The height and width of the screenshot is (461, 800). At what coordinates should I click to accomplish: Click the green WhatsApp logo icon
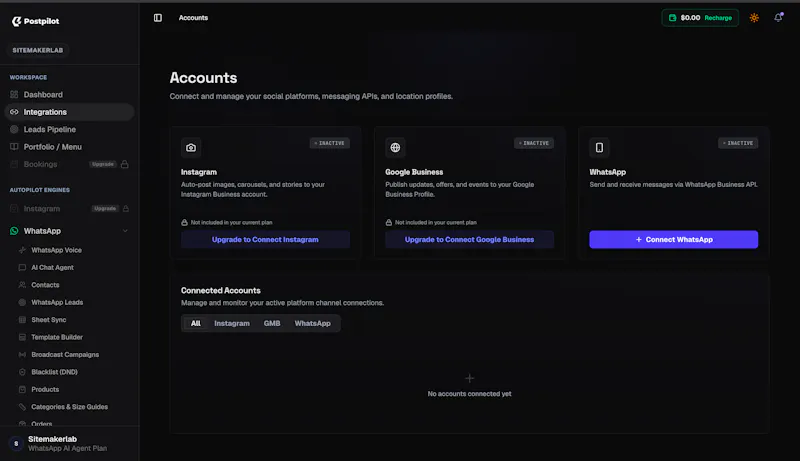click(14, 231)
